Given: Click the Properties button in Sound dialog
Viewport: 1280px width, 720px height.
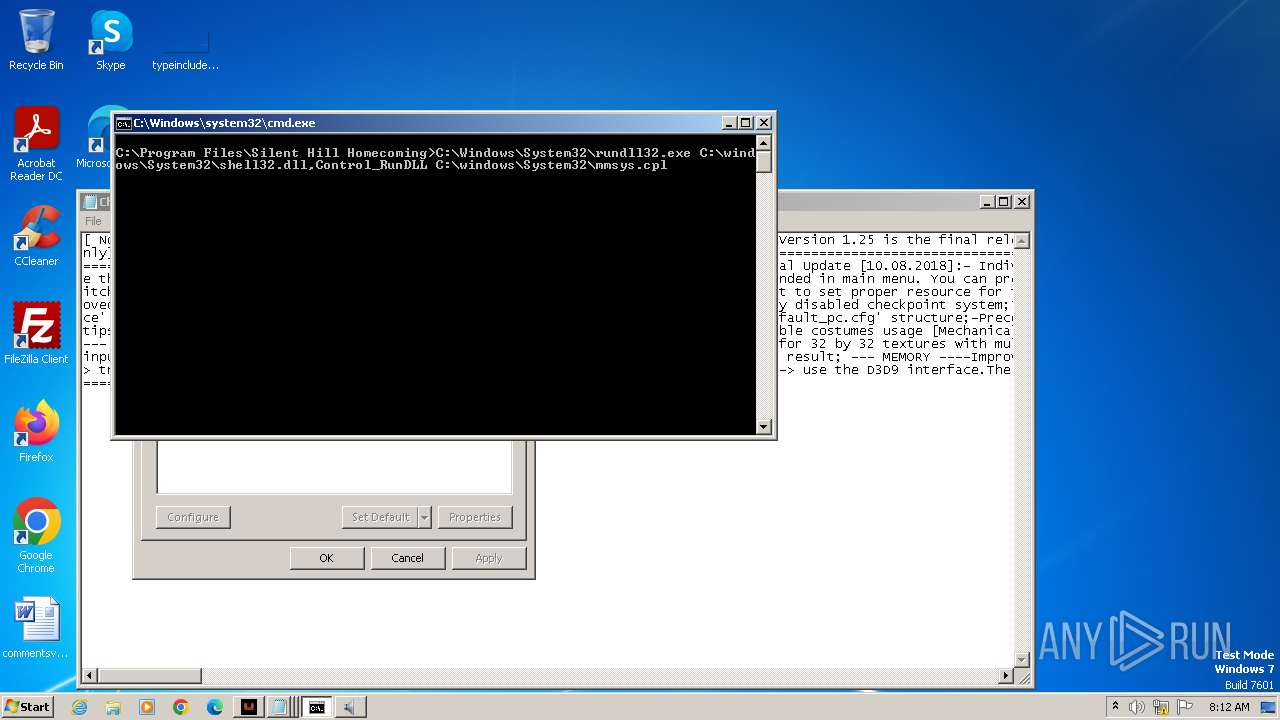Looking at the screenshot, I should tap(474, 517).
